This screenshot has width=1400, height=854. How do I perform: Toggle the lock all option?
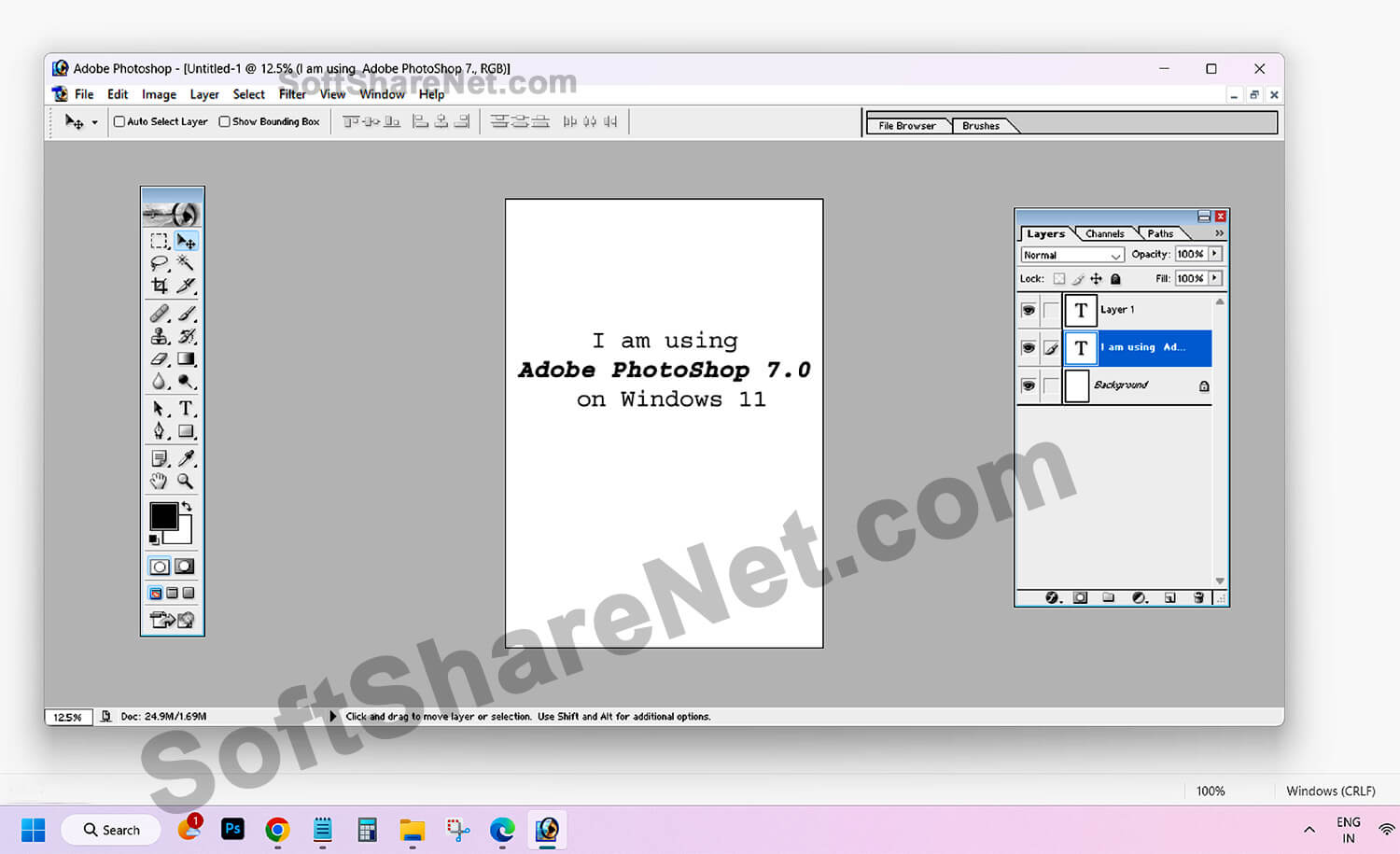point(1115,278)
